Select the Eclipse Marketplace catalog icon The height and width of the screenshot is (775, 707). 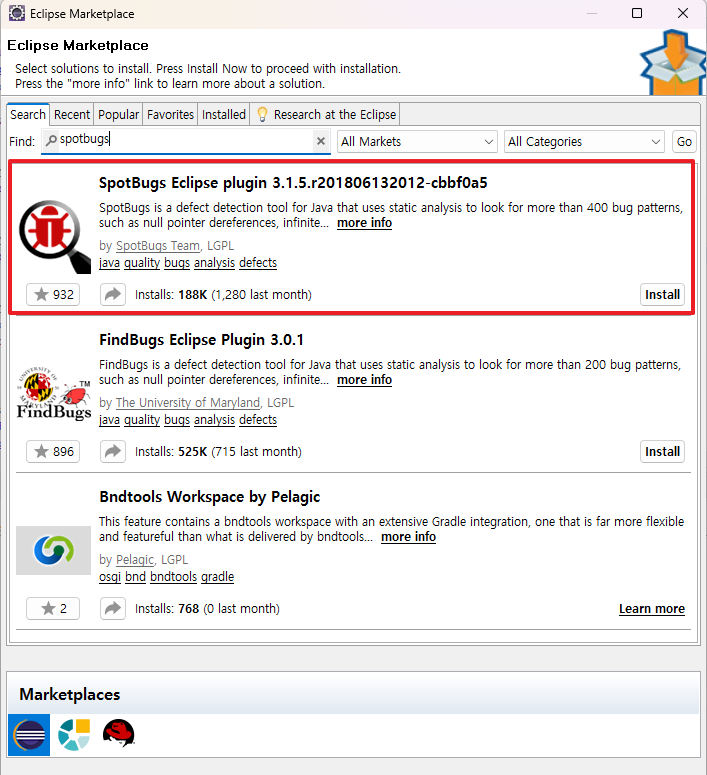pyautogui.click(x=29, y=735)
